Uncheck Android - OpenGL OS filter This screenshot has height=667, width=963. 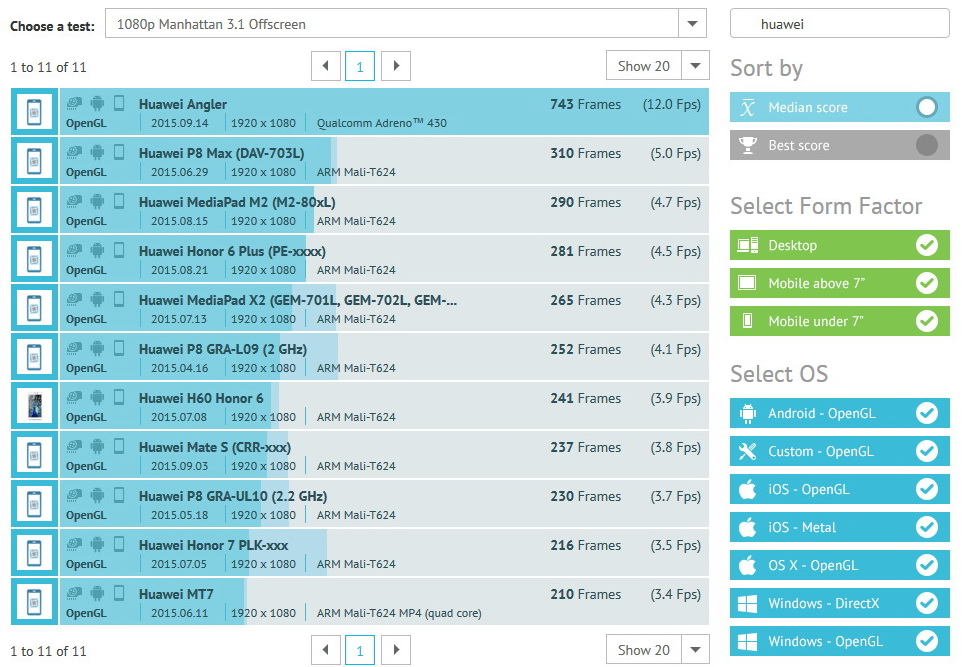pos(927,413)
